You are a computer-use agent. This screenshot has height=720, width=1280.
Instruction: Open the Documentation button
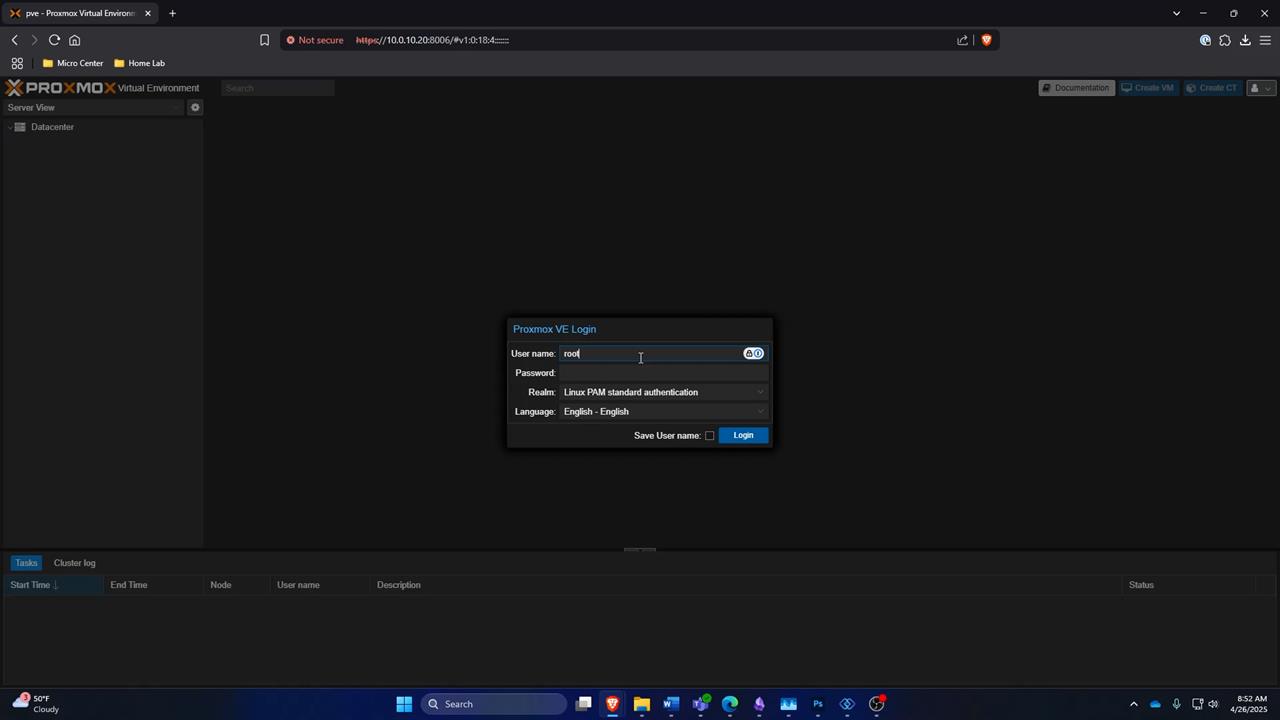[x=1076, y=88]
